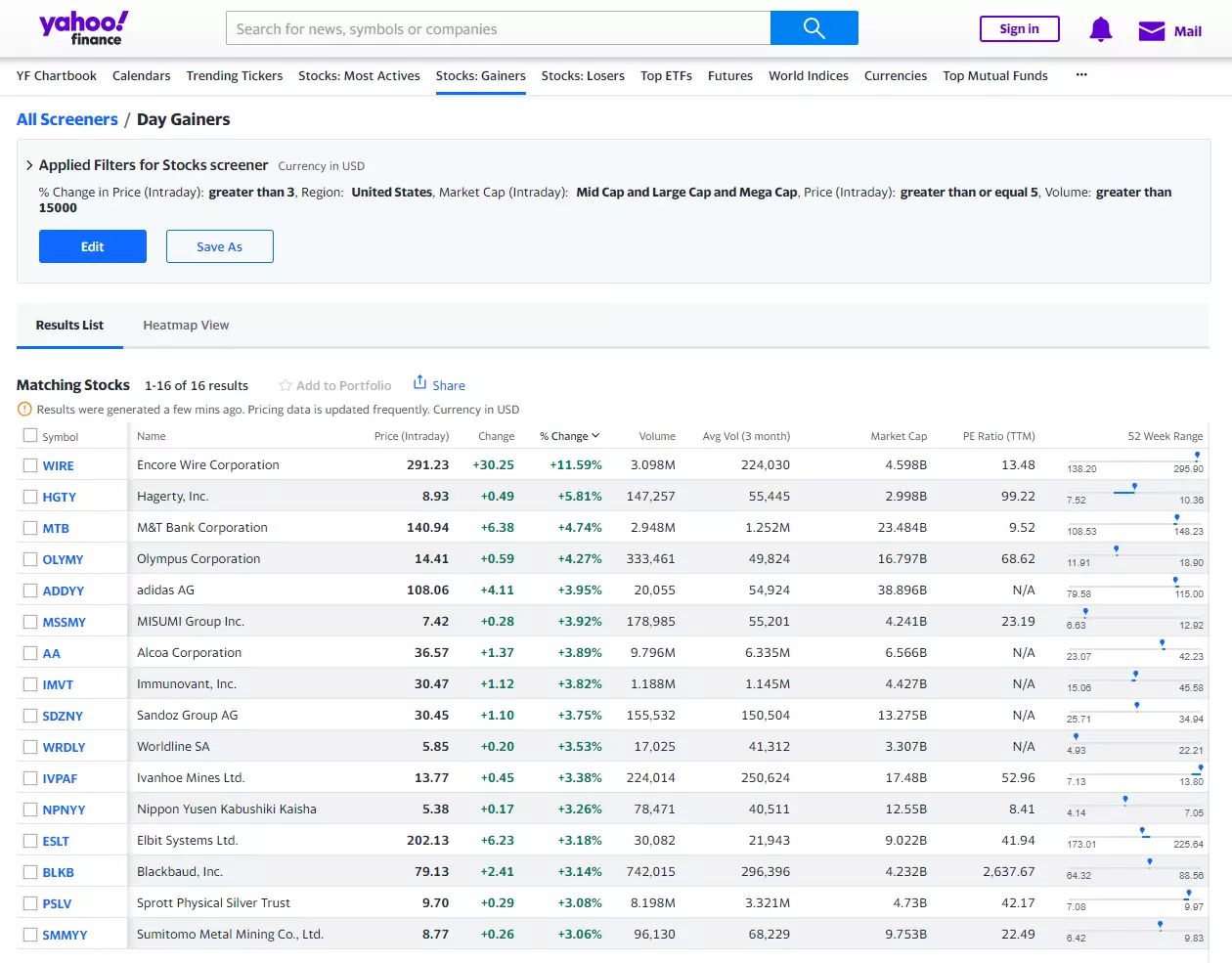Screen dimensions: 1232x963
Task: Sort by the PE Ratio (TTM) header
Action: tap(998, 436)
